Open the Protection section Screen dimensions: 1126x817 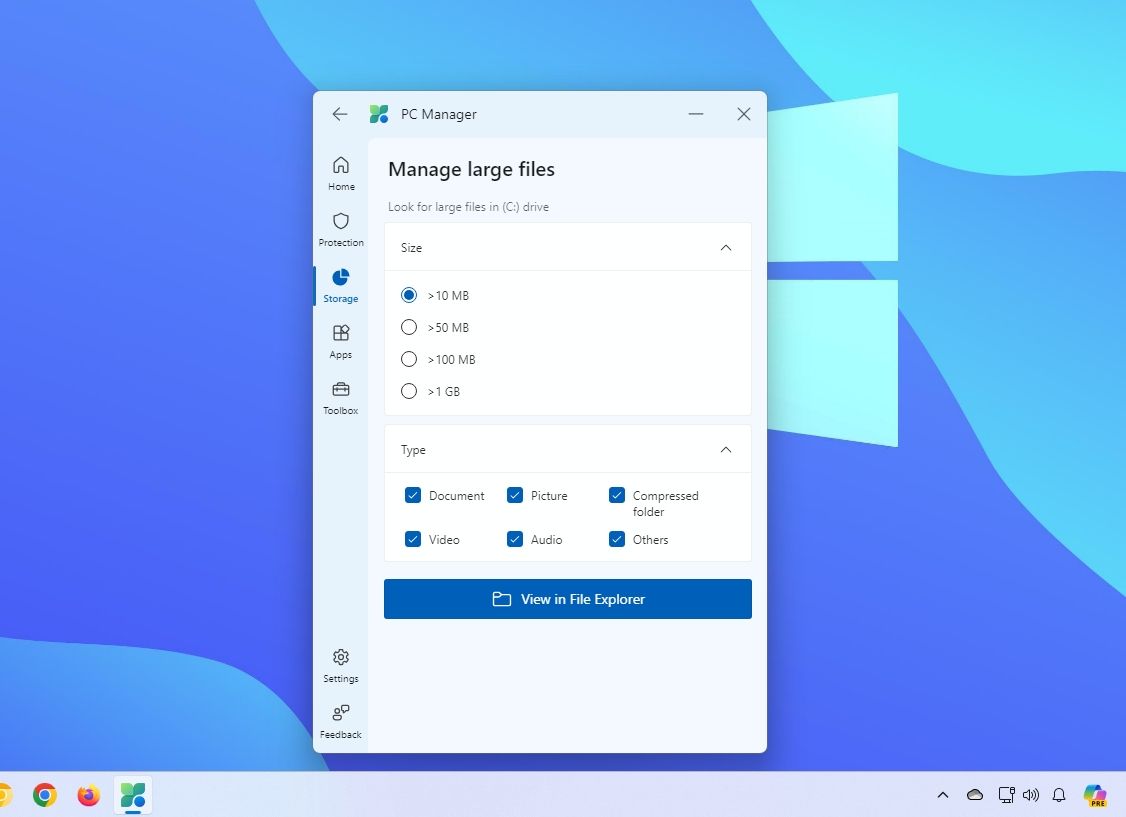click(x=341, y=226)
